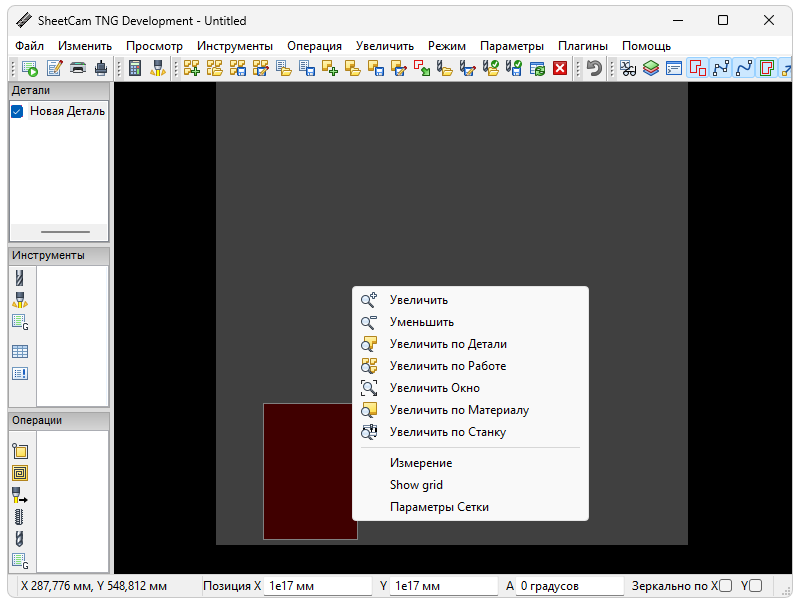Screen dimensions: 796x602
Task: Toggle the curved path display mode button
Action: point(744,68)
